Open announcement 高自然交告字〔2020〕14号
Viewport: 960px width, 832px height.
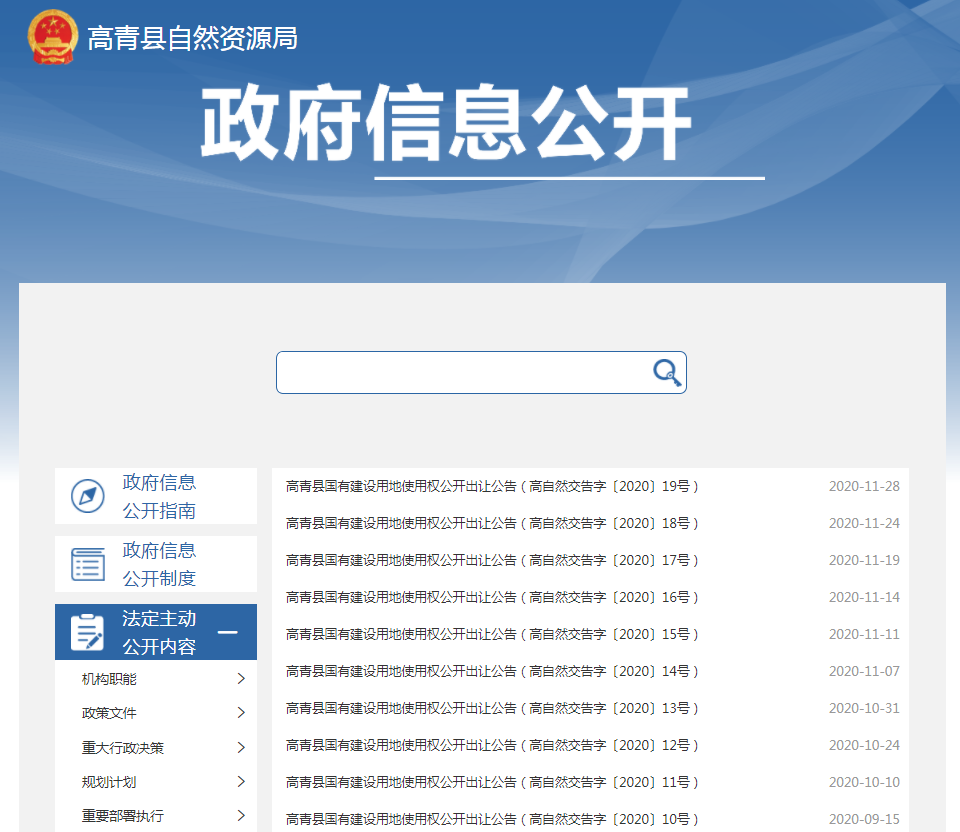[x=492, y=671]
